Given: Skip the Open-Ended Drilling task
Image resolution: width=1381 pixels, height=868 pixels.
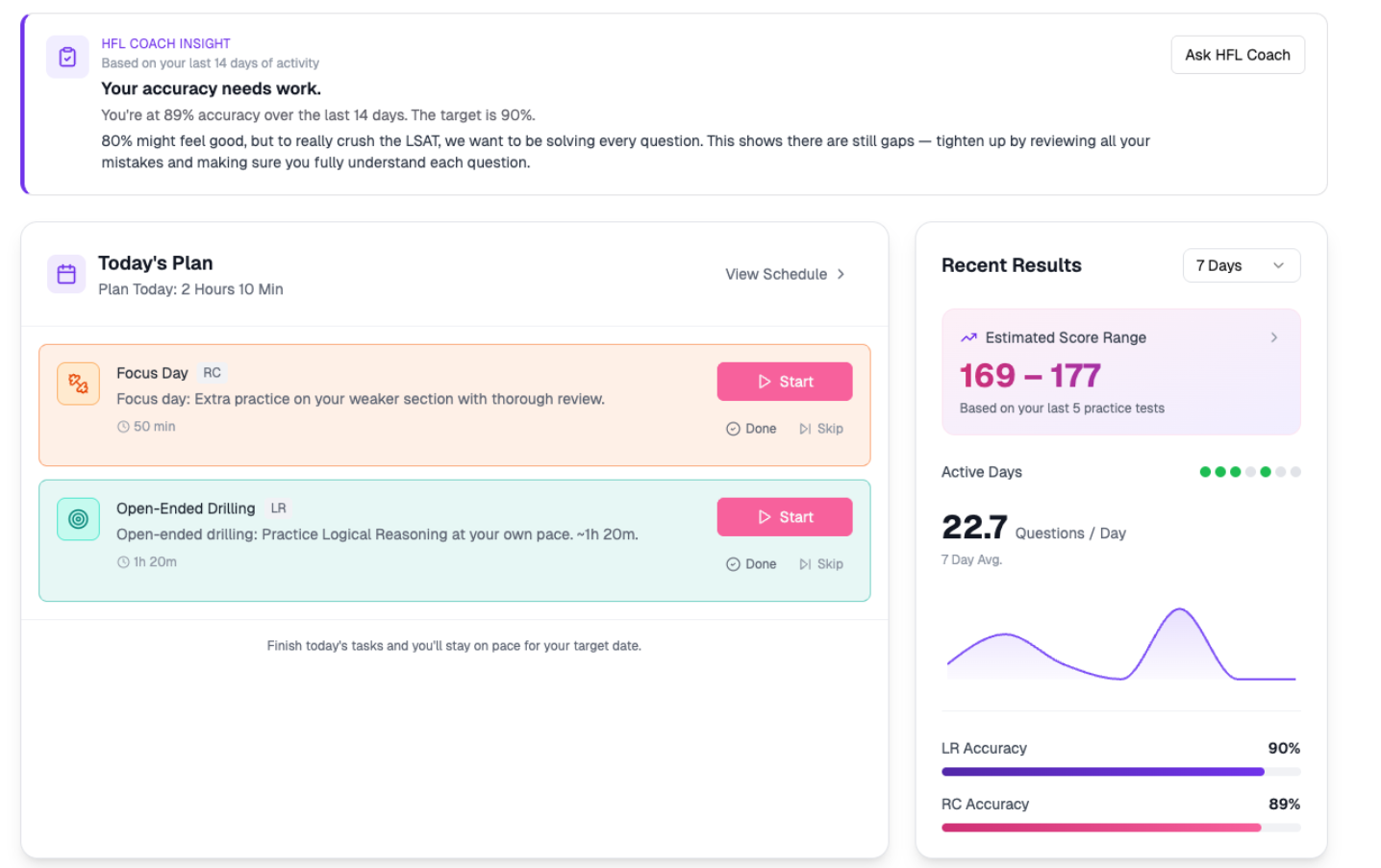Looking at the screenshot, I should (821, 564).
